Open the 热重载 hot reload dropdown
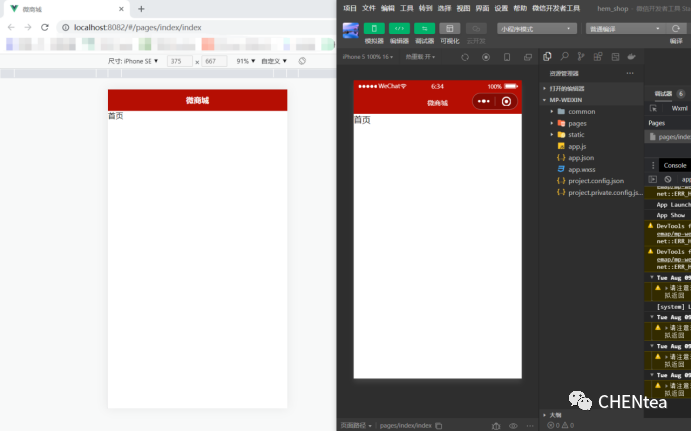Viewport: 691px width, 431px height. point(420,57)
